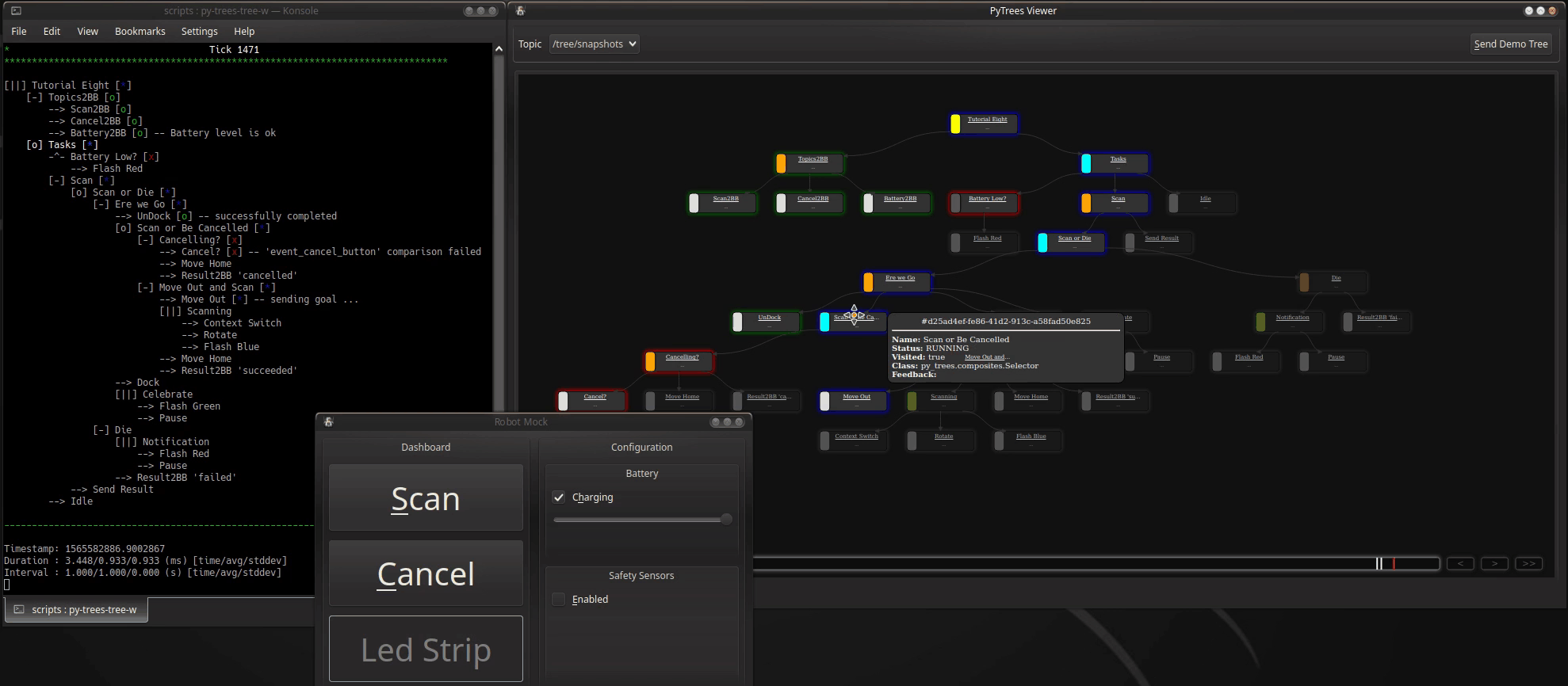Click the Notification node
The image size is (1568, 686).
tap(1289, 322)
